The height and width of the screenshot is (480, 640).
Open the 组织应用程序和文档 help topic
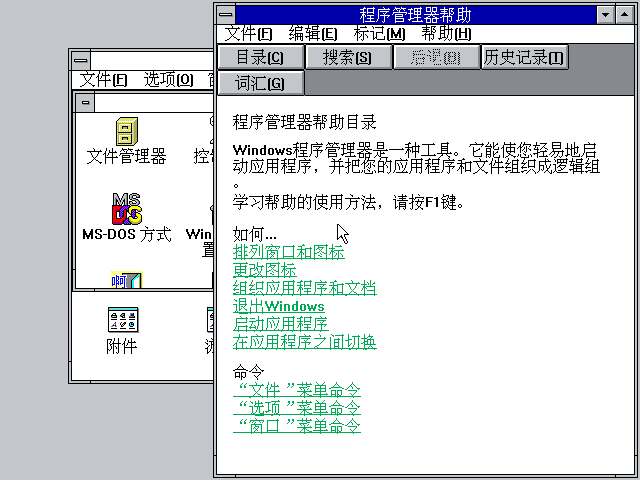(x=304, y=288)
